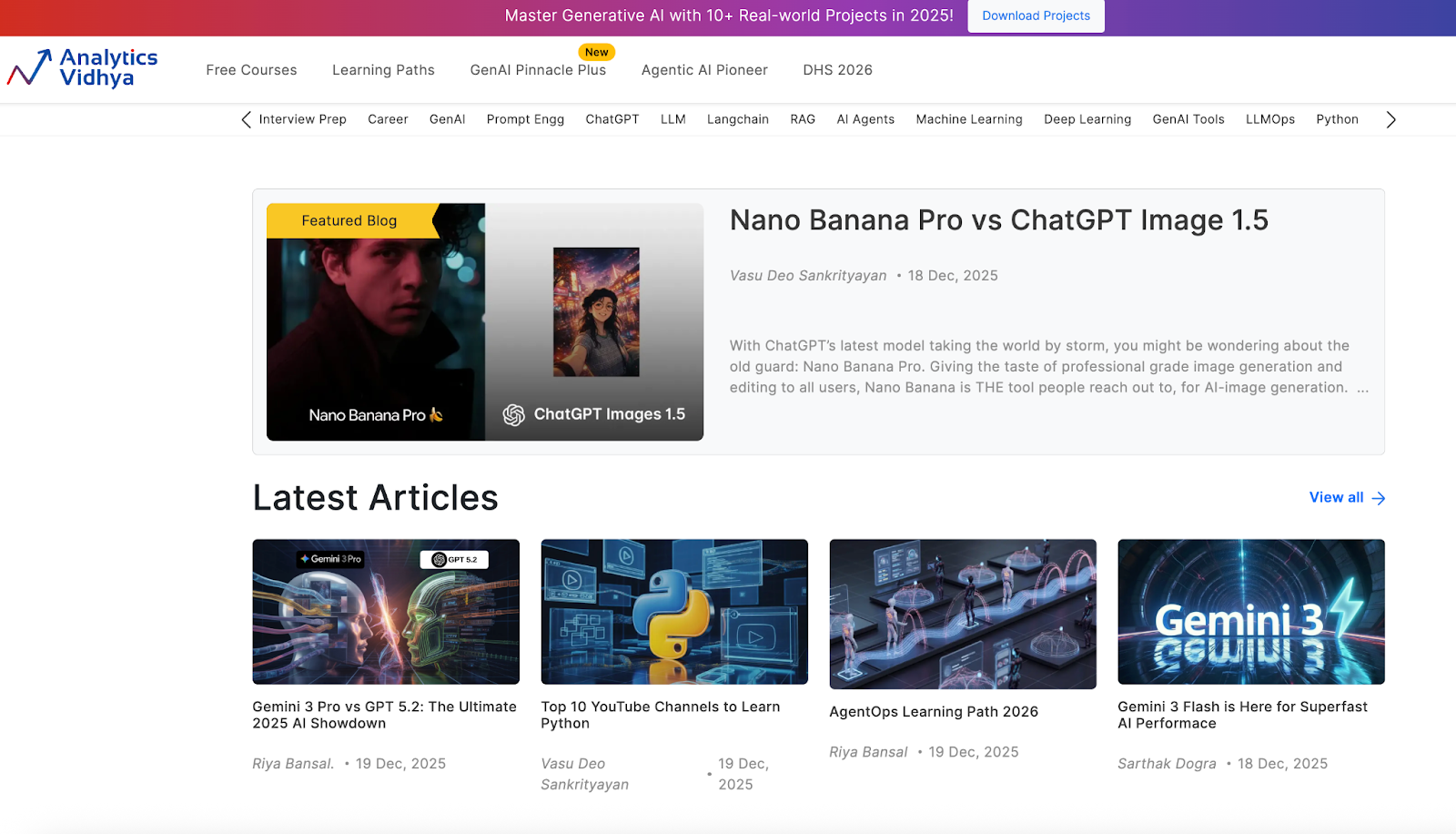Go to GenAI Pinnacle Plus
1456x834 pixels.
point(538,70)
